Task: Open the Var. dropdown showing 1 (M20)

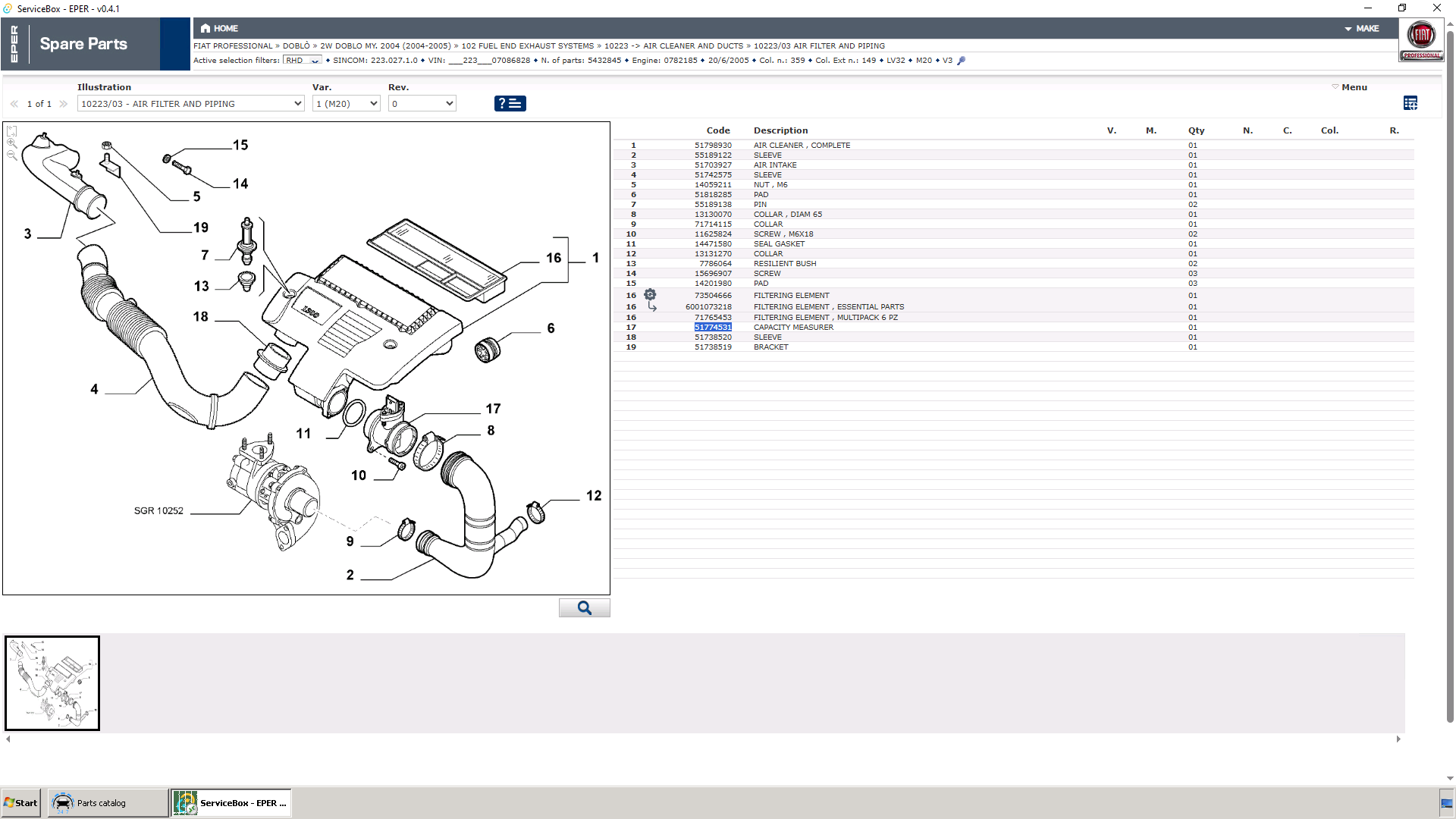Action: pyautogui.click(x=347, y=104)
